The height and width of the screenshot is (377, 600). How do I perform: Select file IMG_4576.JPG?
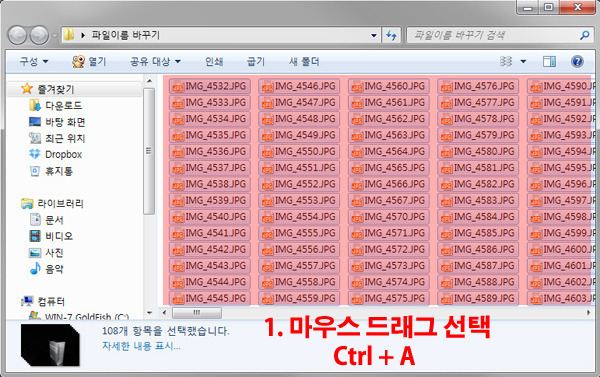pos(478,86)
